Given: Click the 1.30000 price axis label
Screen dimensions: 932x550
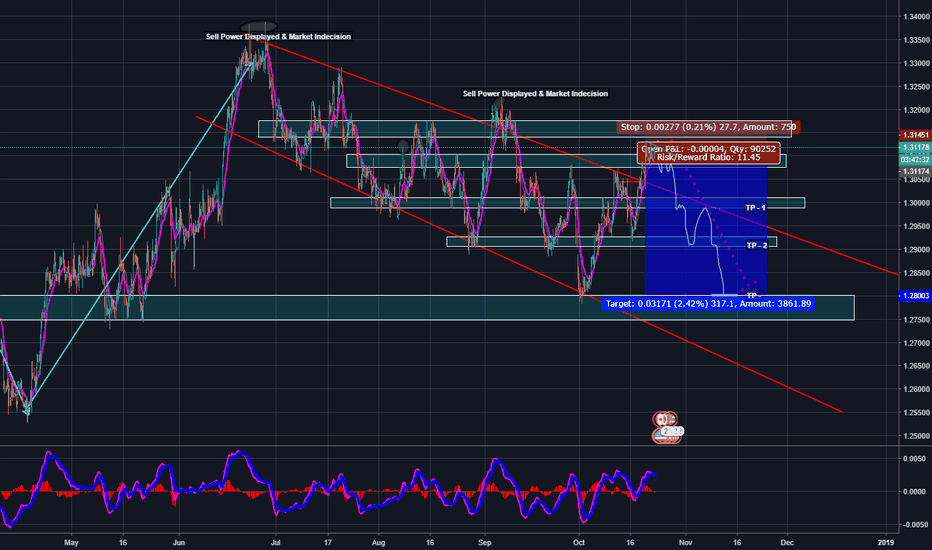Looking at the screenshot, I should 916,203.
